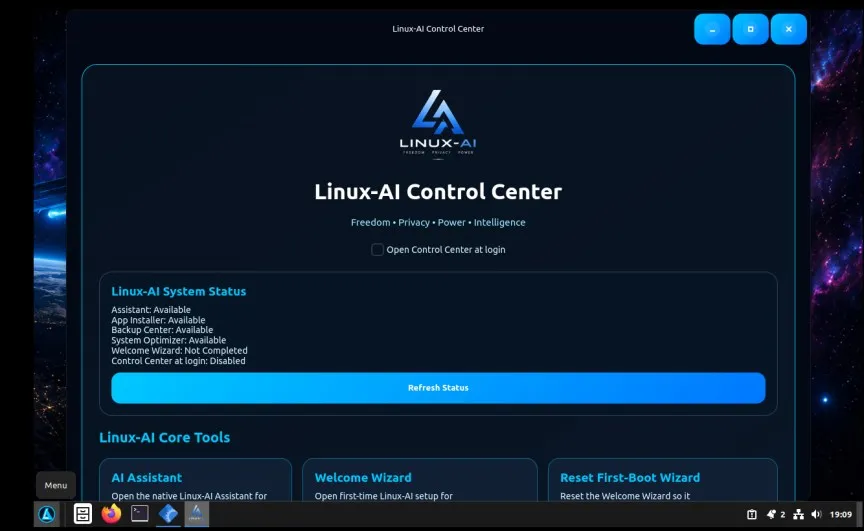Viewport: 864px width, 531px height.
Task: Maximize the Control Center window
Action: click(x=750, y=29)
